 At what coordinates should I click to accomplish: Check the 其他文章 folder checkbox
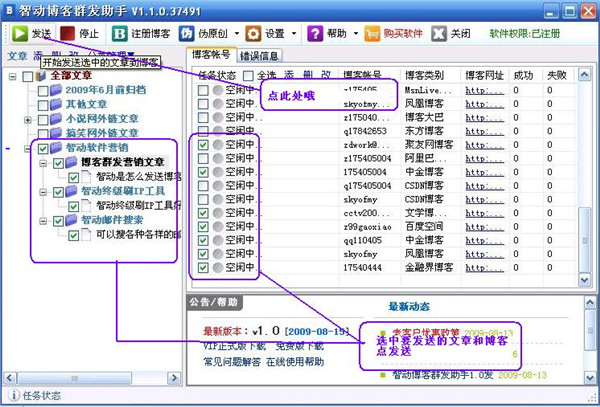(42, 105)
